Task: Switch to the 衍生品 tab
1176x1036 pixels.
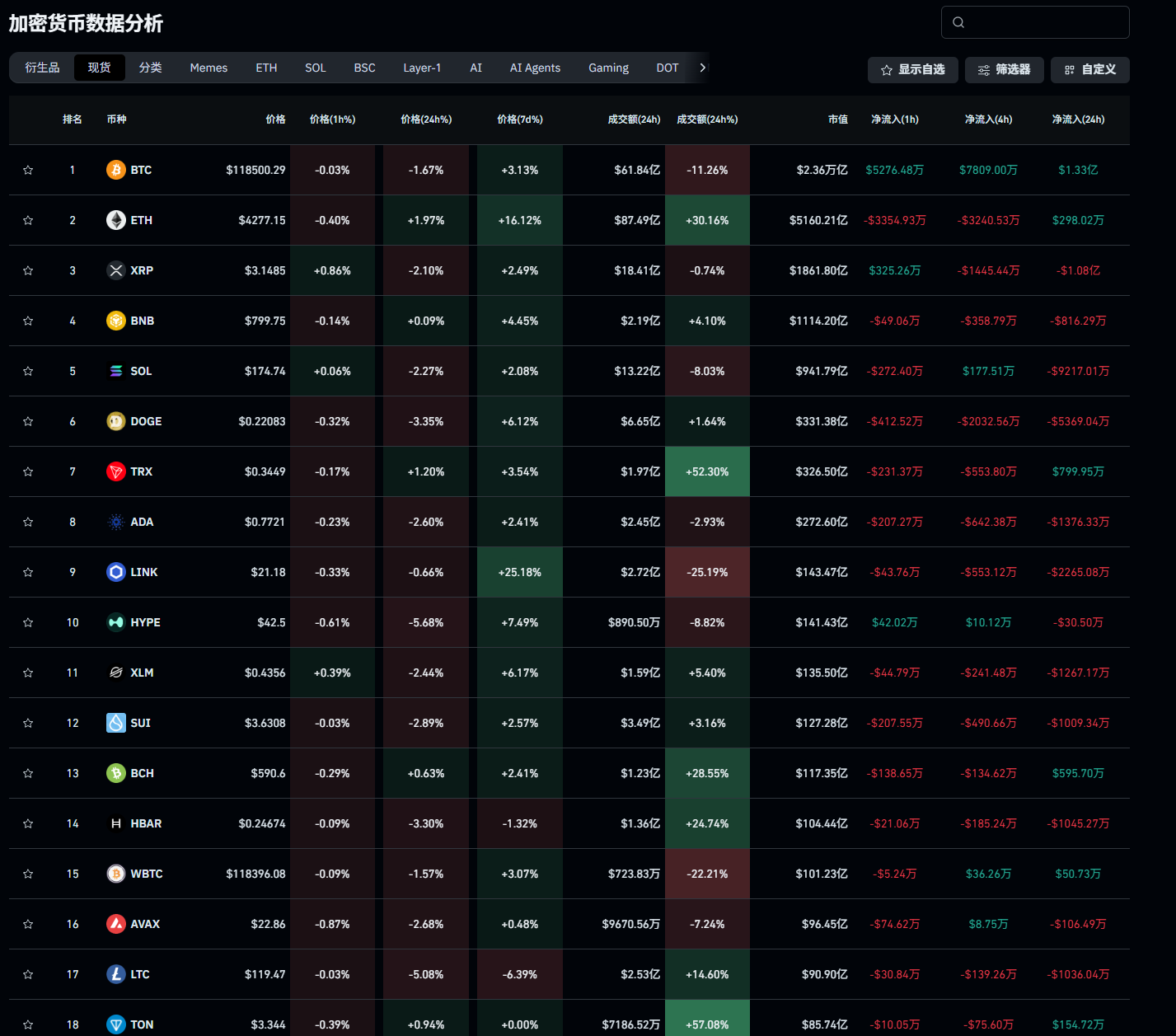Action: (42, 68)
